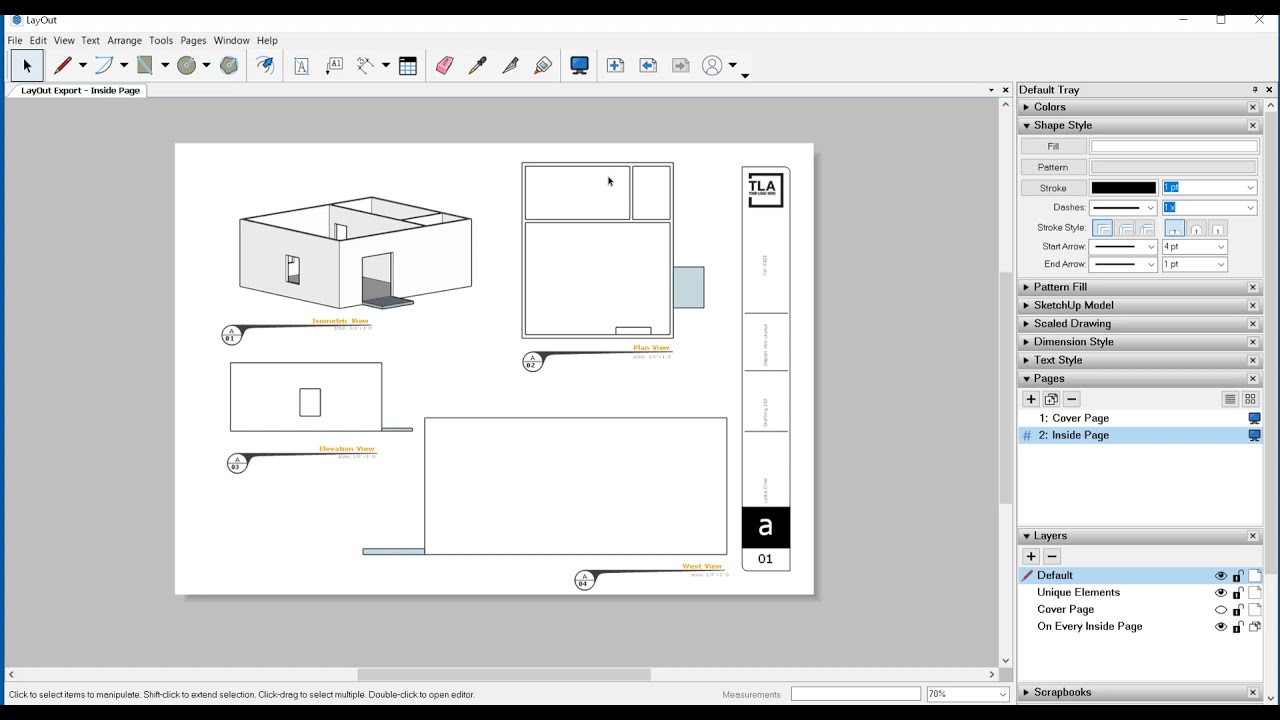Viewport: 1280px width, 720px height.
Task: Expand the Text Style panel
Action: coord(1026,360)
